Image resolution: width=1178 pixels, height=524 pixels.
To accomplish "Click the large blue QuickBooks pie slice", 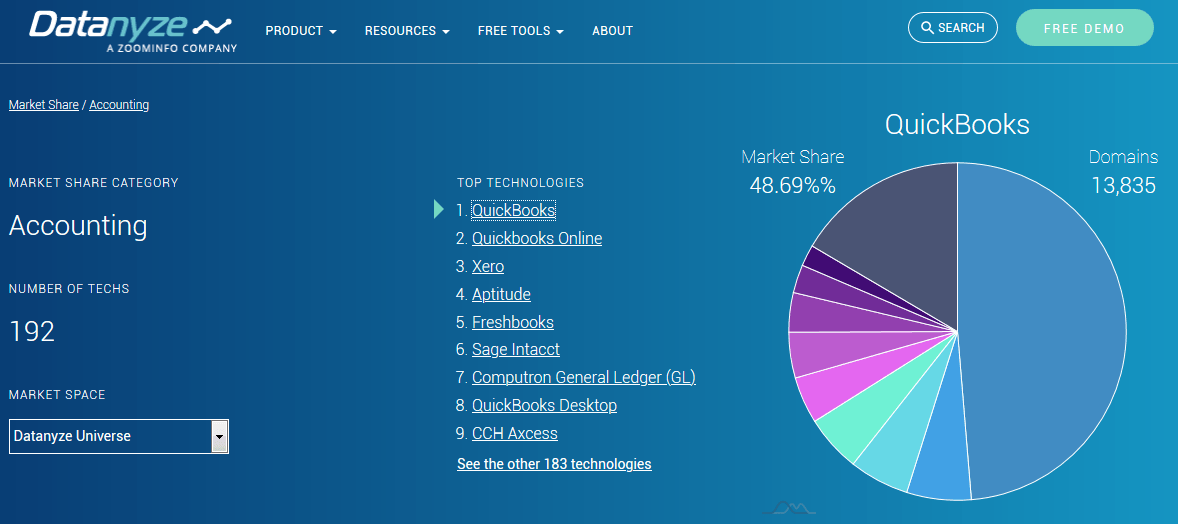I will [1044, 331].
